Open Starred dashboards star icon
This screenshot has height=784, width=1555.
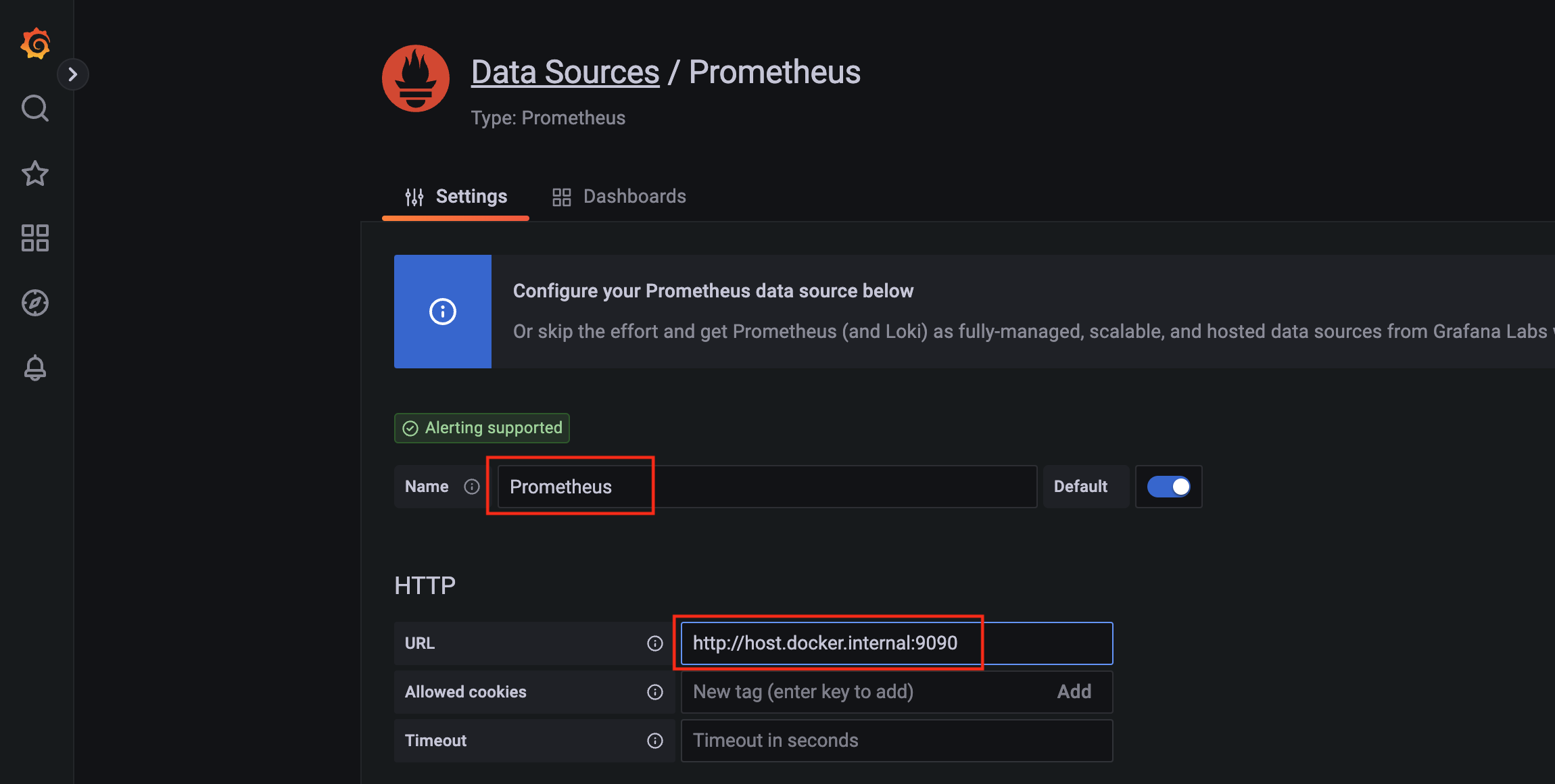coord(35,174)
